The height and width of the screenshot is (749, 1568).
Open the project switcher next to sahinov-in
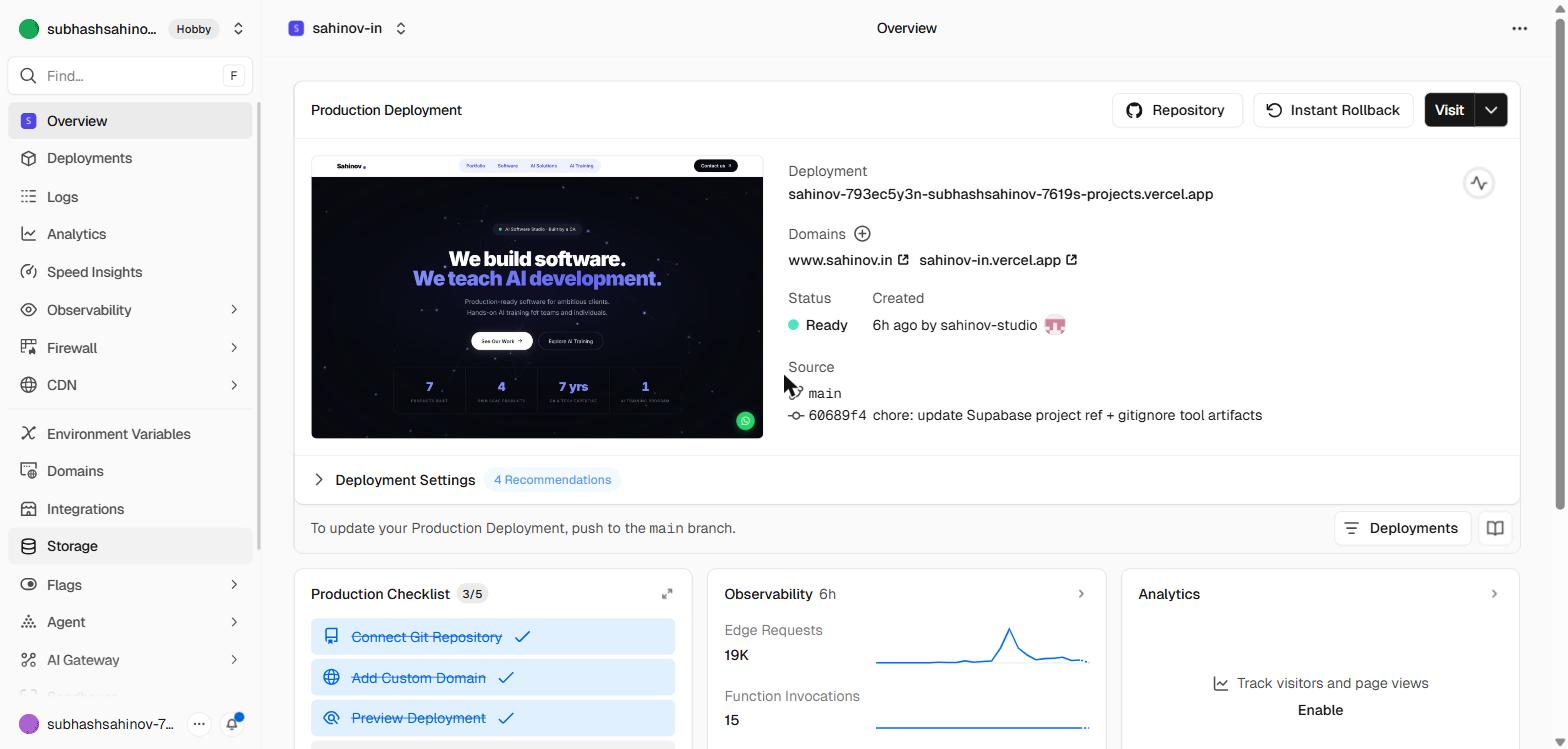(x=401, y=28)
